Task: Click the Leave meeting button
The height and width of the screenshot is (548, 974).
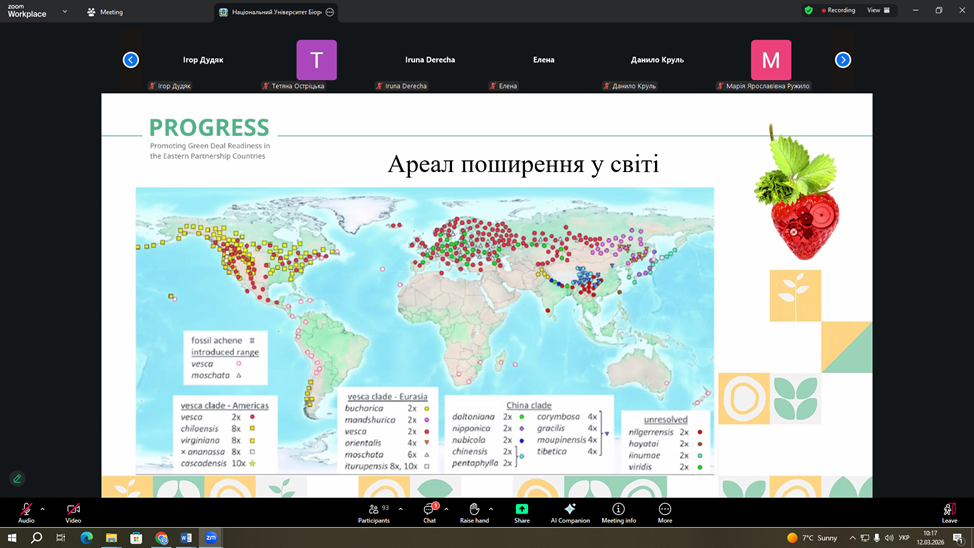Action: pos(949,510)
